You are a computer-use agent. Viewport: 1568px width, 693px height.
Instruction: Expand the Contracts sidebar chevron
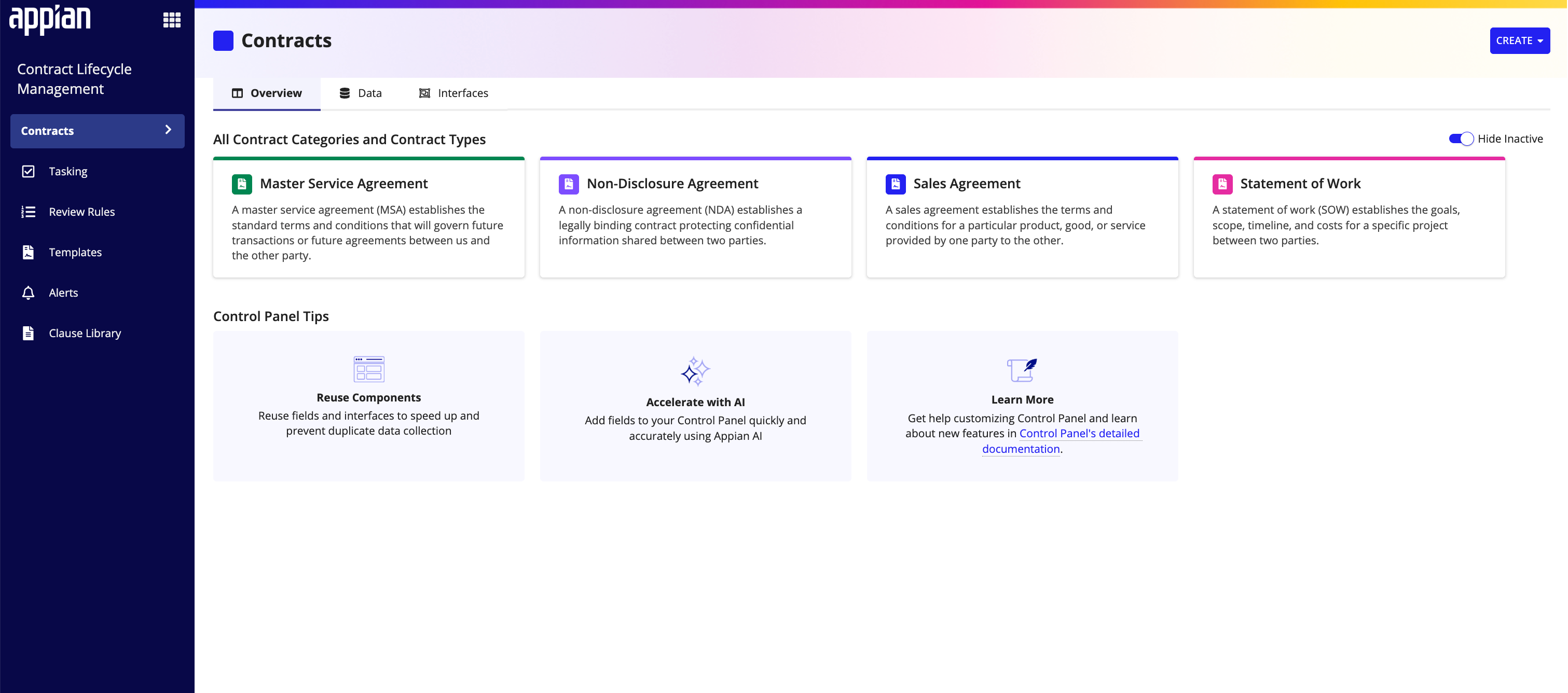click(x=168, y=130)
